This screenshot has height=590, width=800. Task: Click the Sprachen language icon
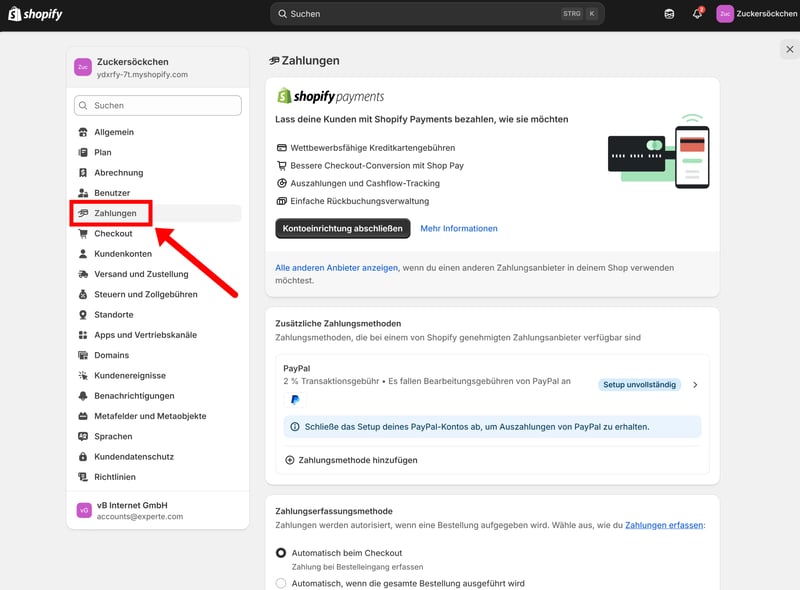pyautogui.click(x=84, y=436)
